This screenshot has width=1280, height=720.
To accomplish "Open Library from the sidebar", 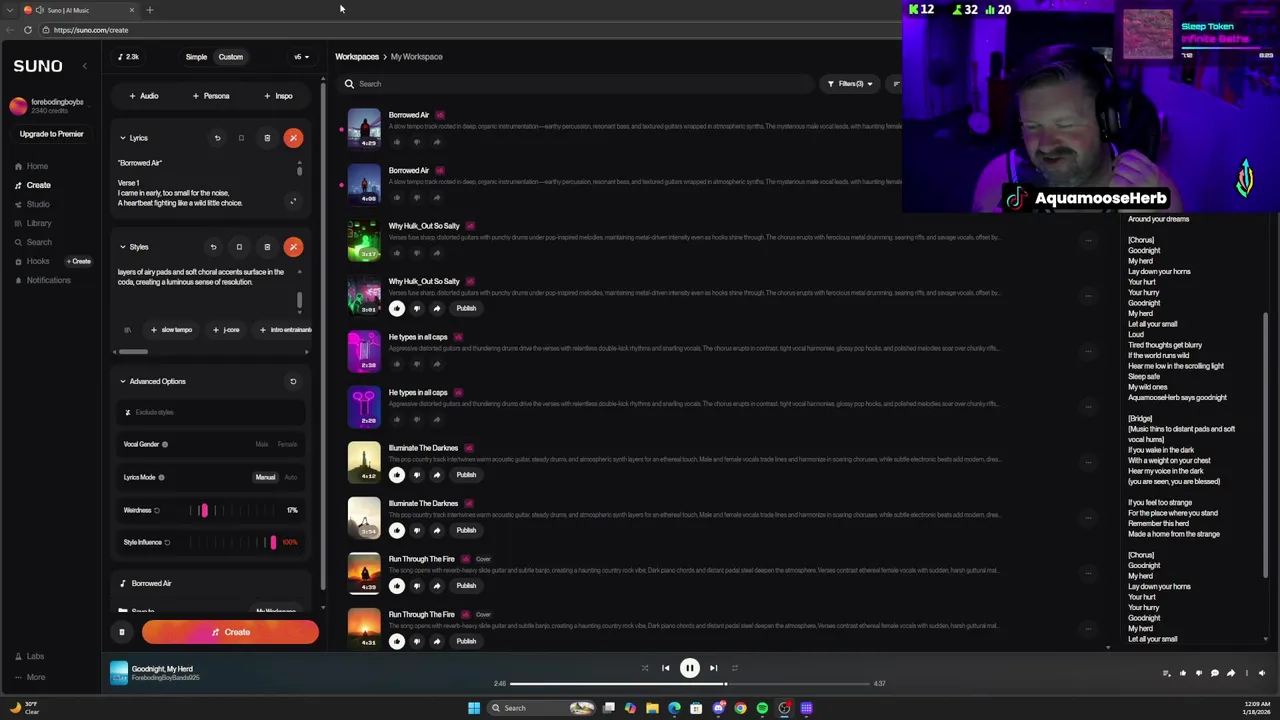I will (33, 223).
